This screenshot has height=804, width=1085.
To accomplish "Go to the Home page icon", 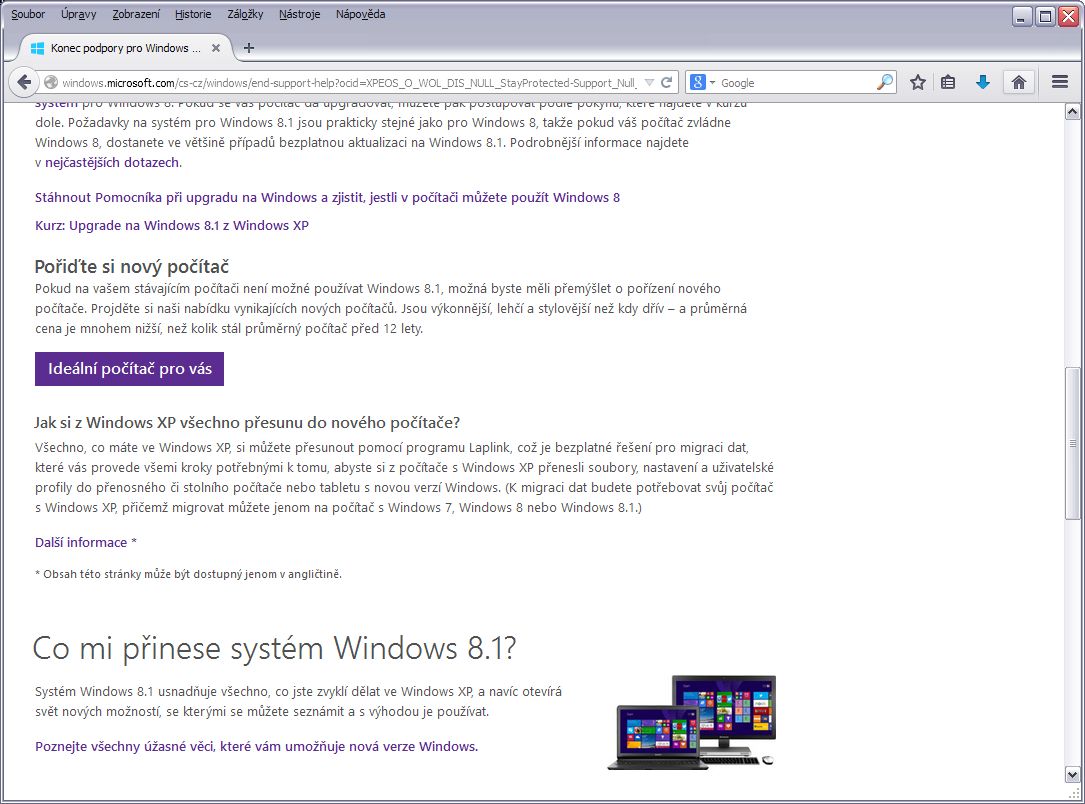I will tap(1019, 82).
